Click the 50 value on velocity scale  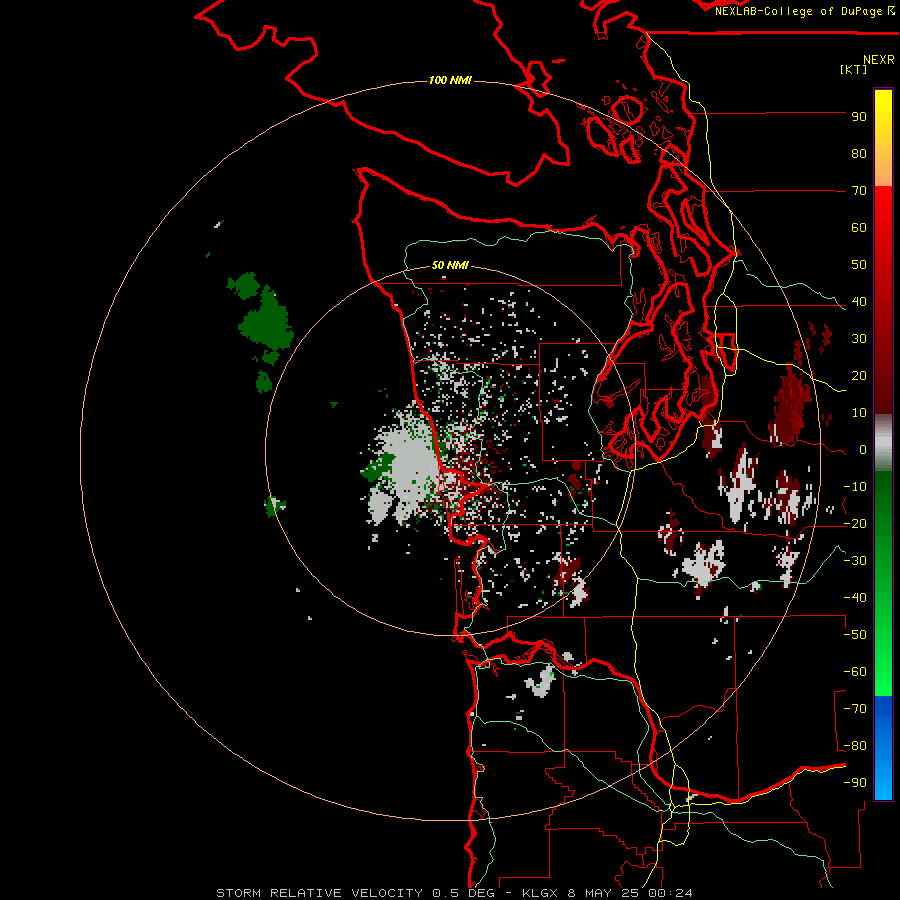coord(859,265)
